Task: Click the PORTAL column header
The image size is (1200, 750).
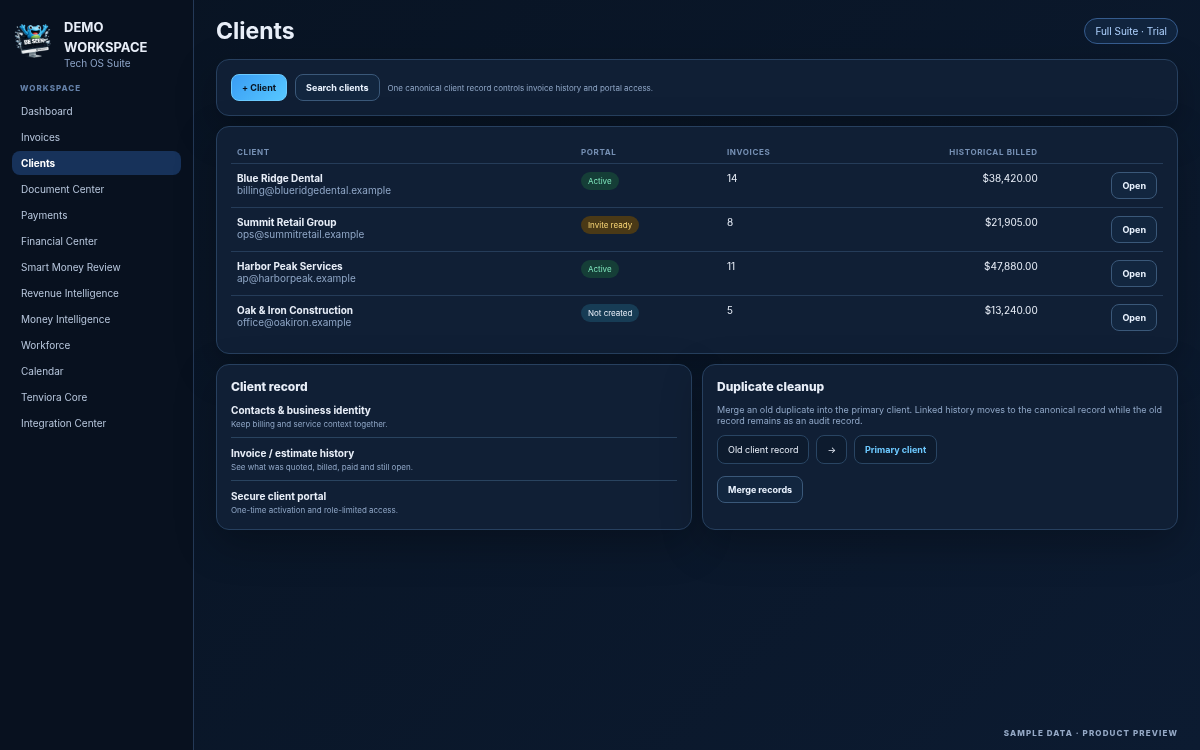Action: (x=598, y=152)
